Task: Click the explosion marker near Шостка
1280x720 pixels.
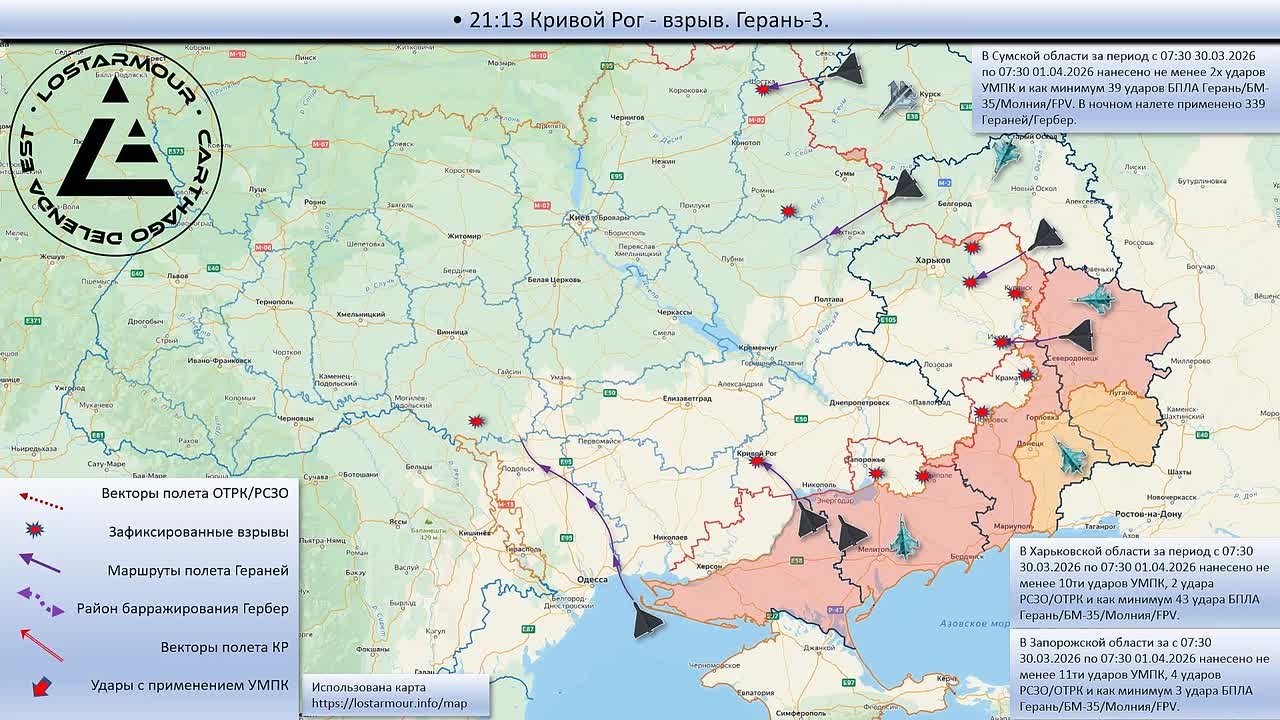Action: click(764, 89)
